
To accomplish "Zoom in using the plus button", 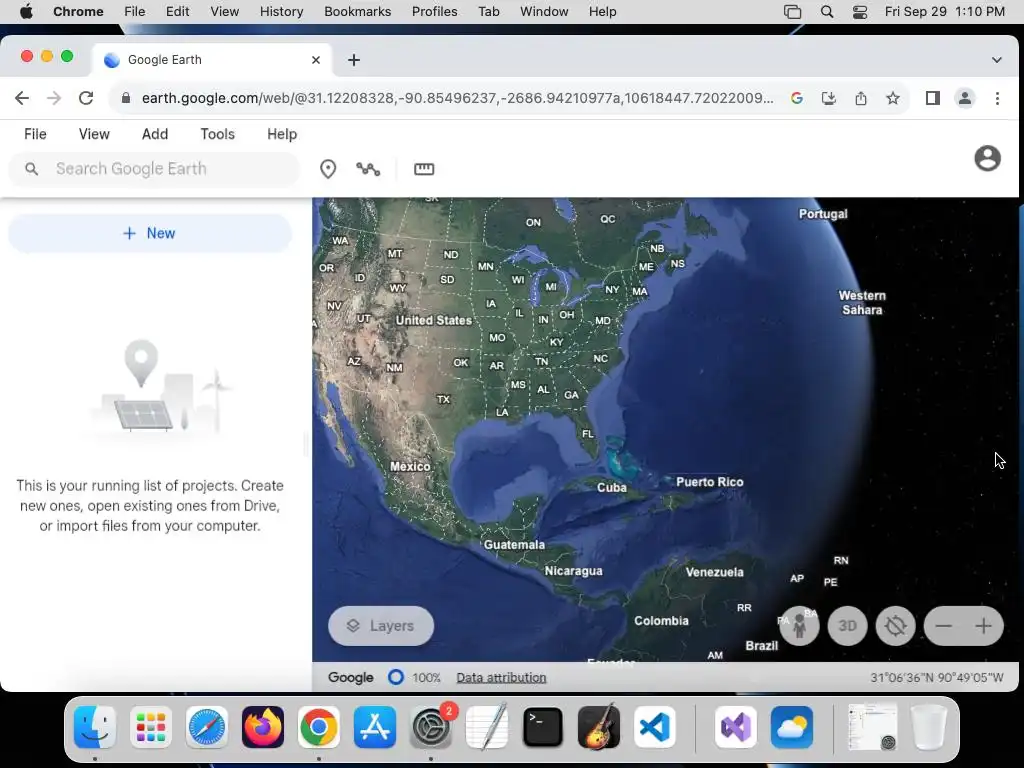I will click(984, 626).
